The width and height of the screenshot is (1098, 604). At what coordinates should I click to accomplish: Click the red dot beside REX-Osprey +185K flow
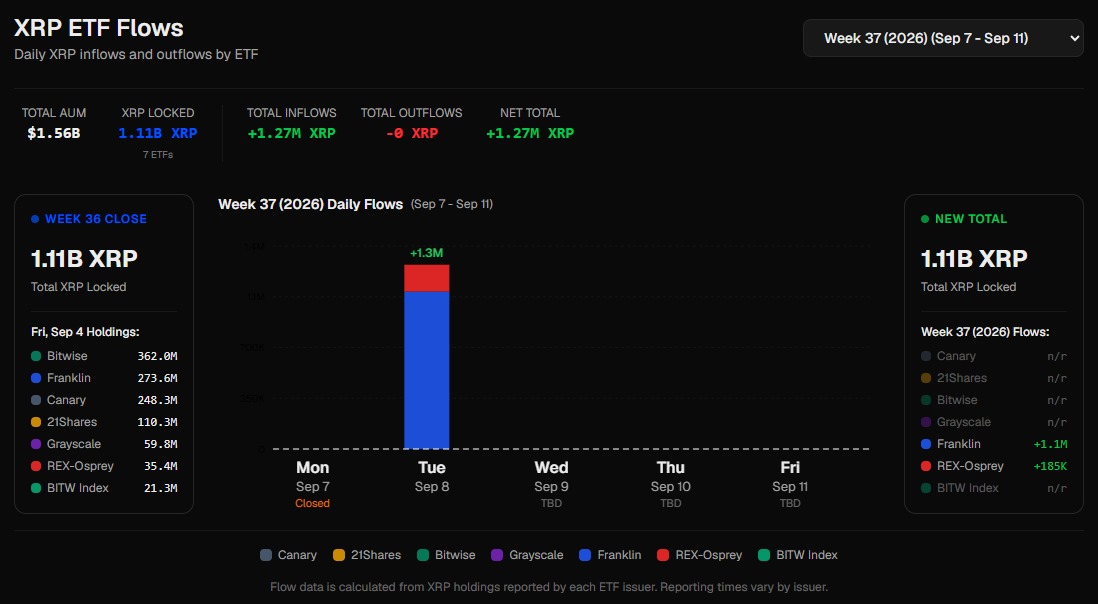click(x=926, y=466)
